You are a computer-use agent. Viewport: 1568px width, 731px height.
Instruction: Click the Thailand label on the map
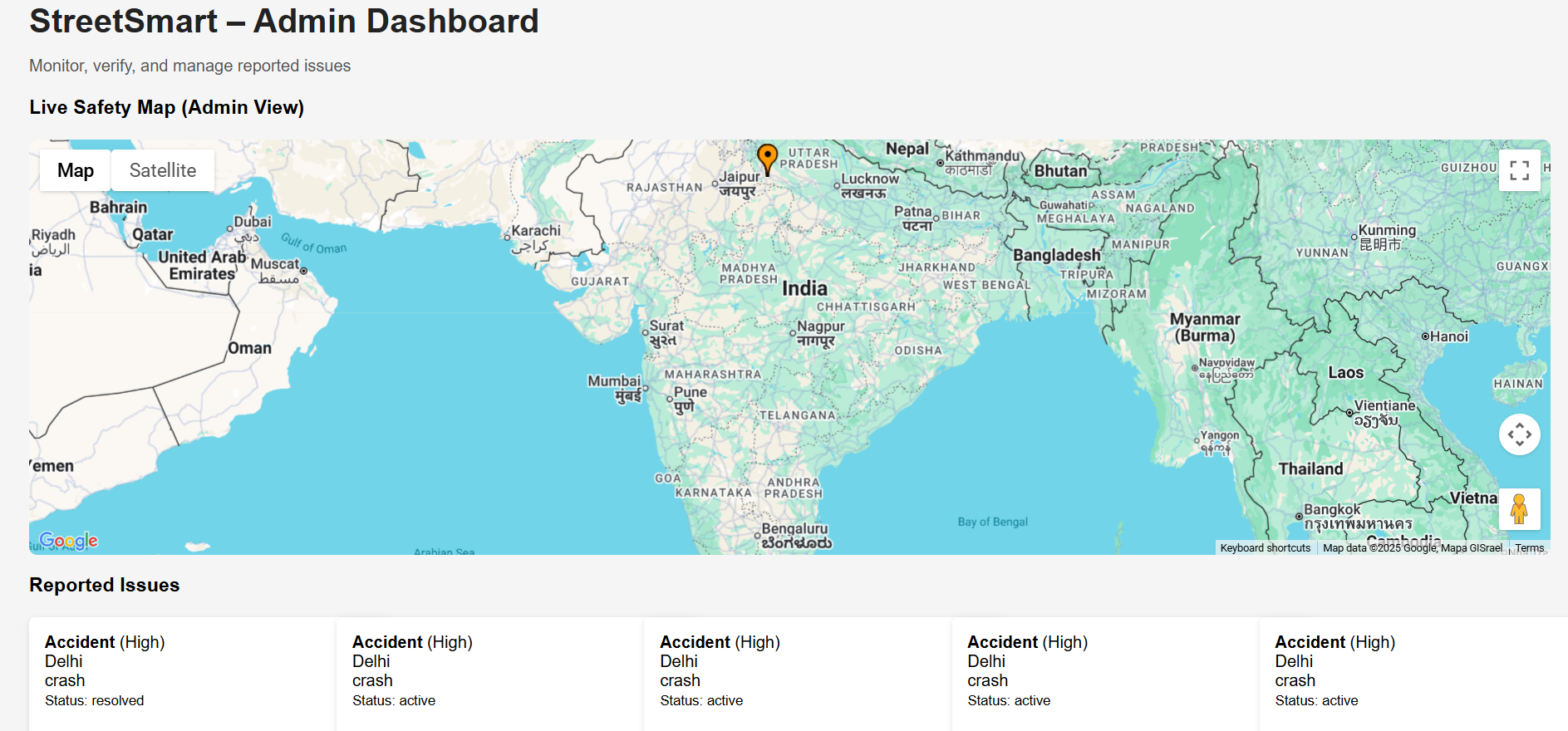click(1310, 469)
